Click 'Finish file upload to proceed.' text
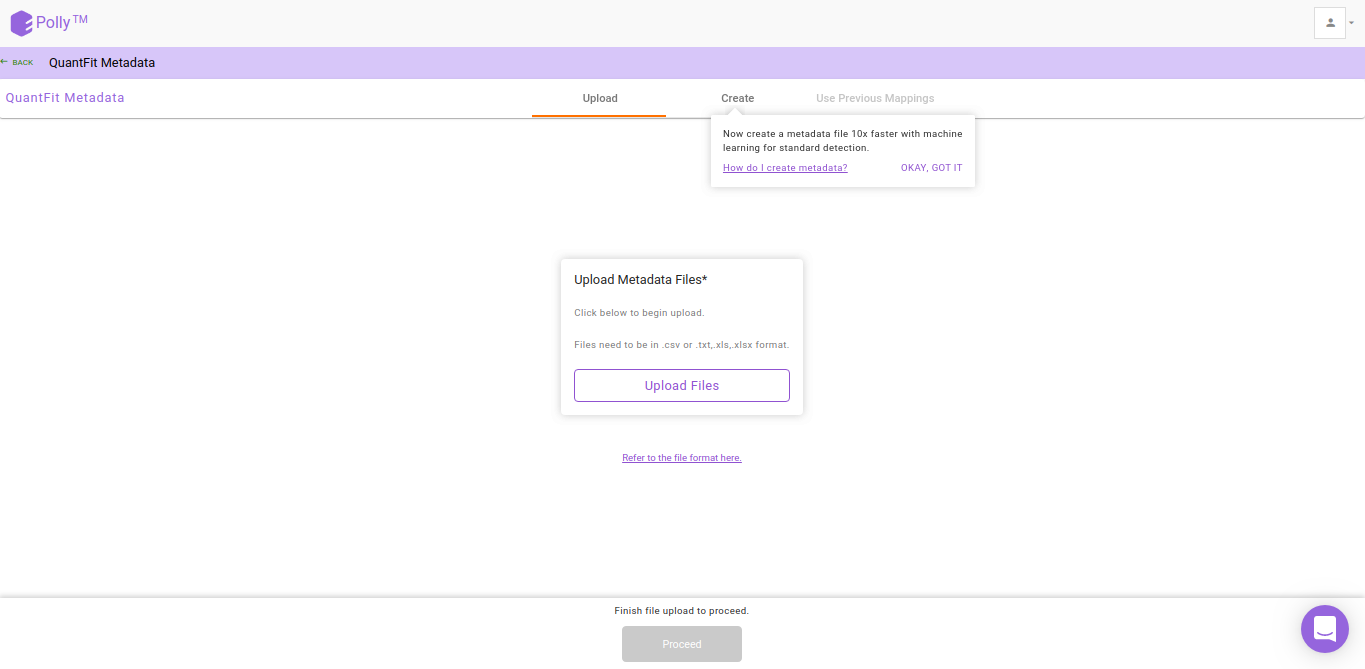Image resolution: width=1365 pixels, height=669 pixels. click(682, 611)
